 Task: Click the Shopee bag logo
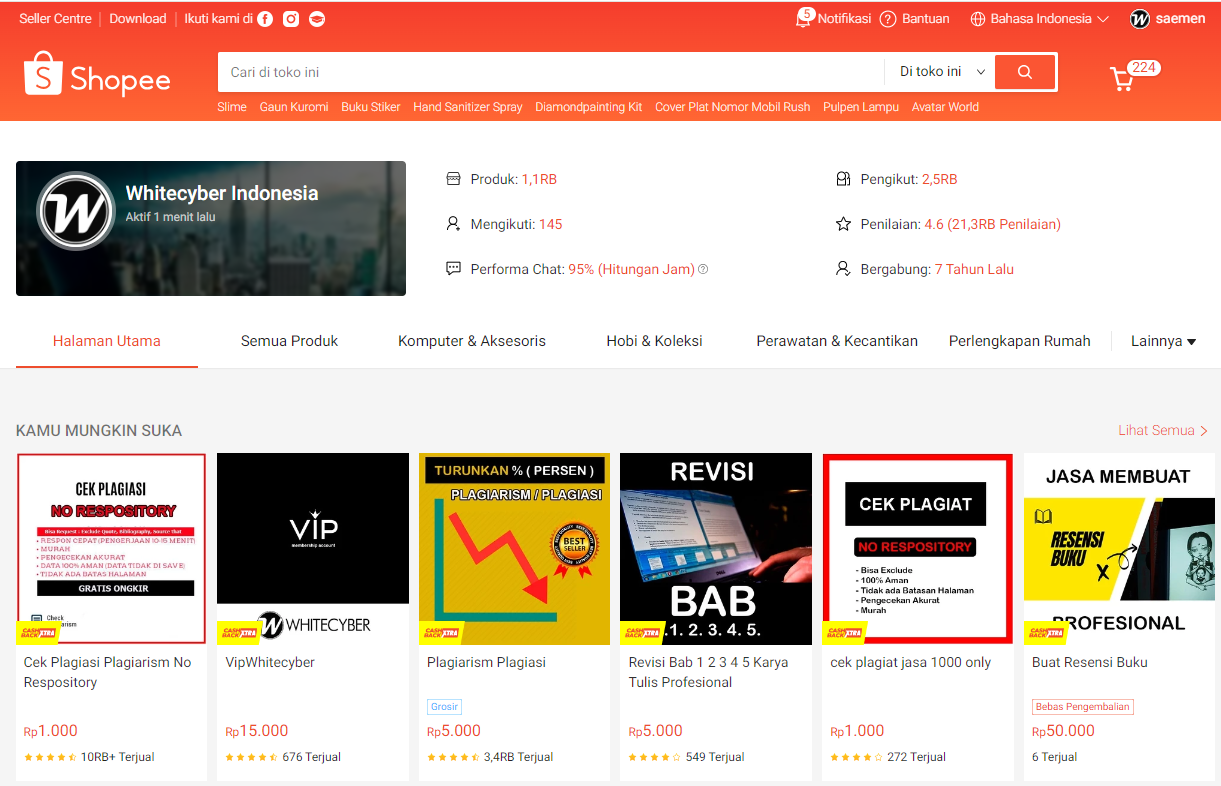(44, 76)
